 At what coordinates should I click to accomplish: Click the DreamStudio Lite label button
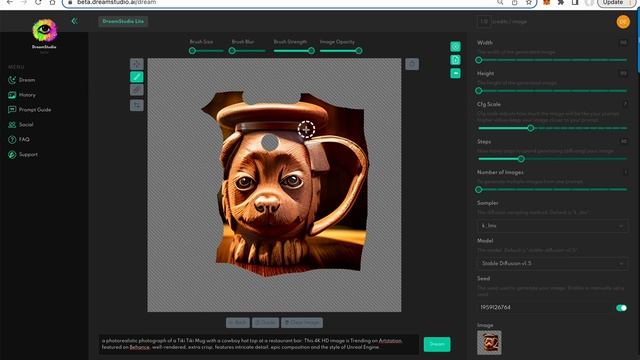pos(123,21)
